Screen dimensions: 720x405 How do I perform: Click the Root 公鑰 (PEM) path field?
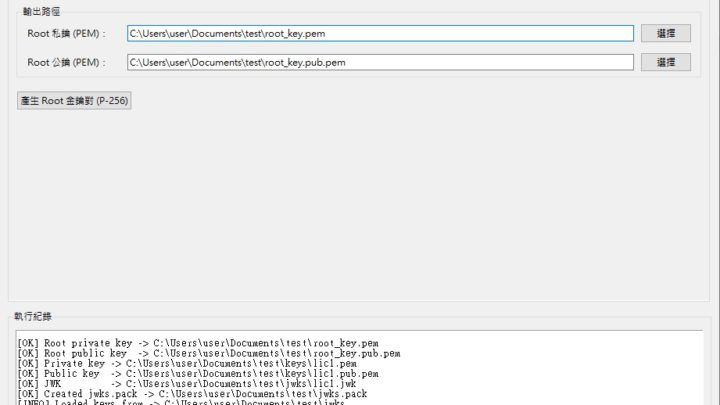point(380,62)
